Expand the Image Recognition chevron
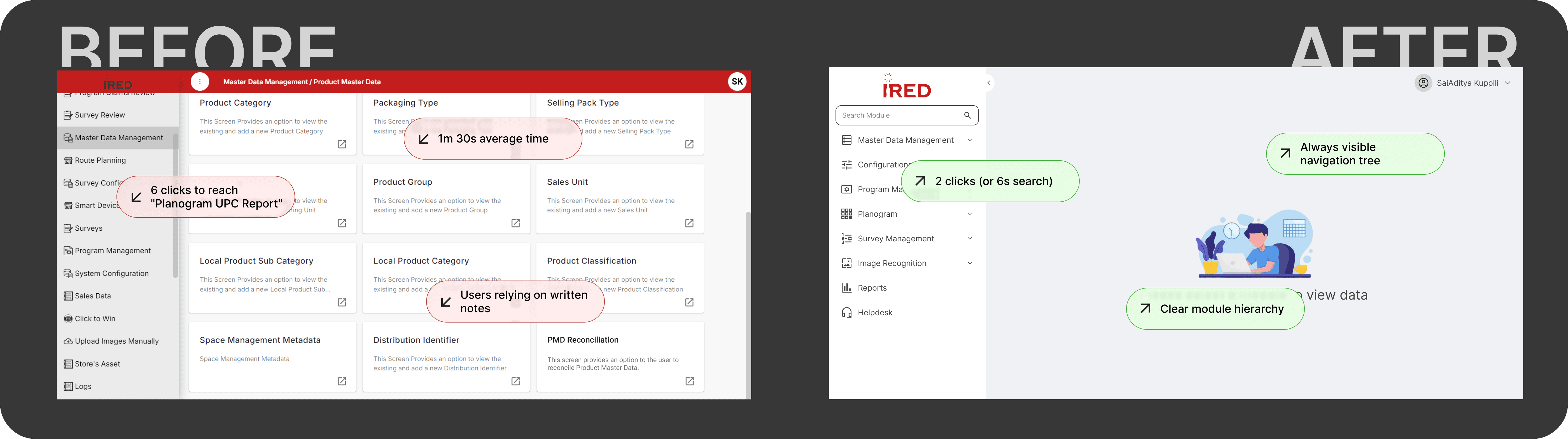The image size is (1568, 439). 970,263
